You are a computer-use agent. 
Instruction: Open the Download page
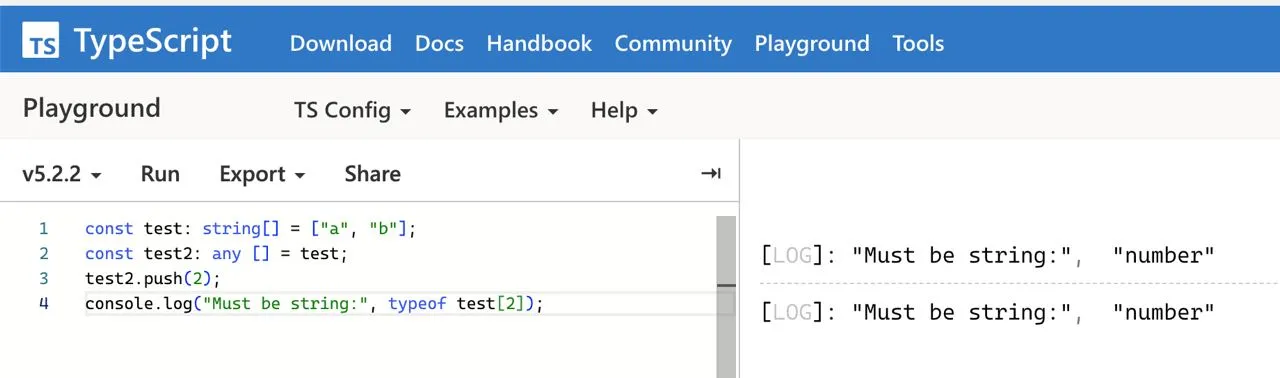click(x=340, y=43)
